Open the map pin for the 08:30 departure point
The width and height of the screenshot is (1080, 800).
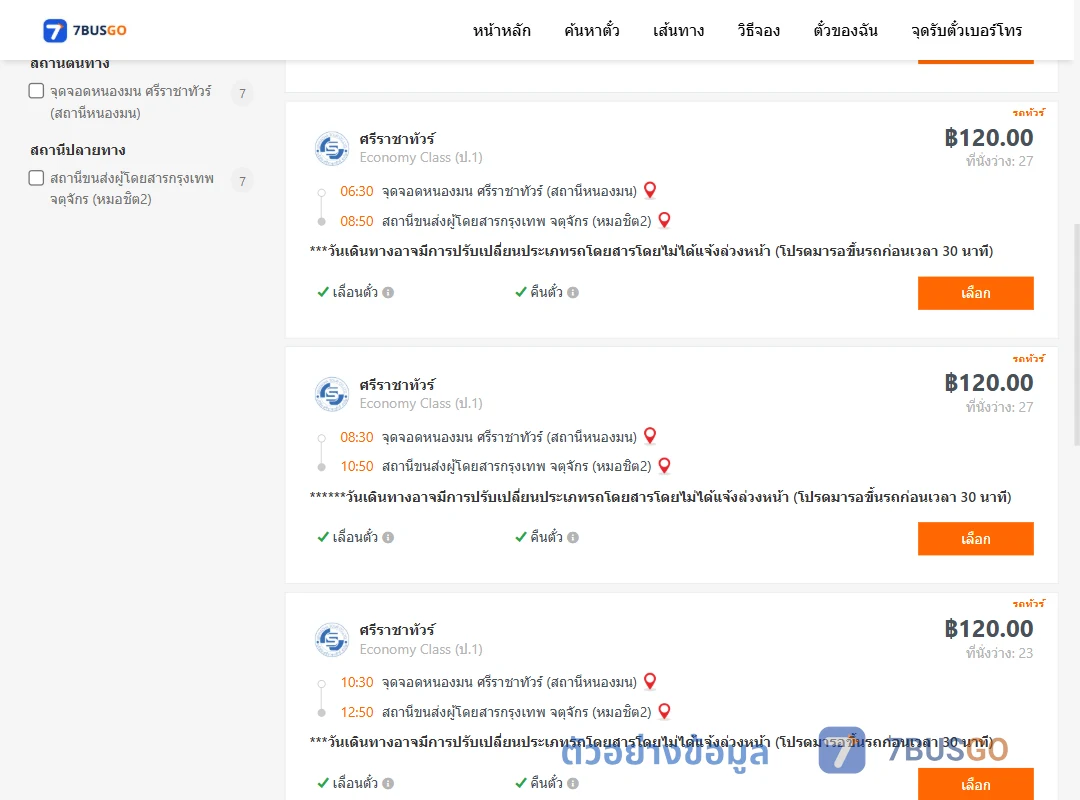tap(650, 436)
